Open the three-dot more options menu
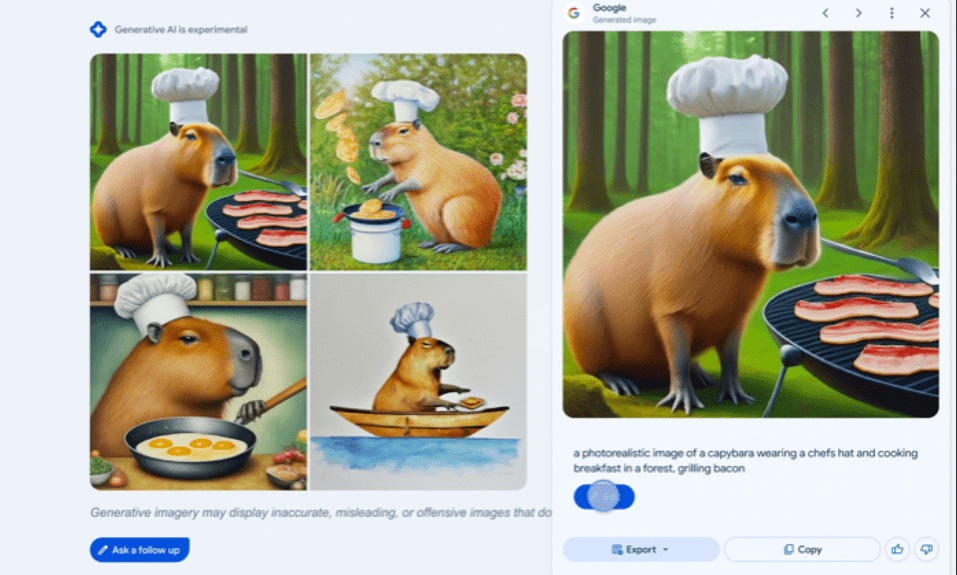 [892, 13]
